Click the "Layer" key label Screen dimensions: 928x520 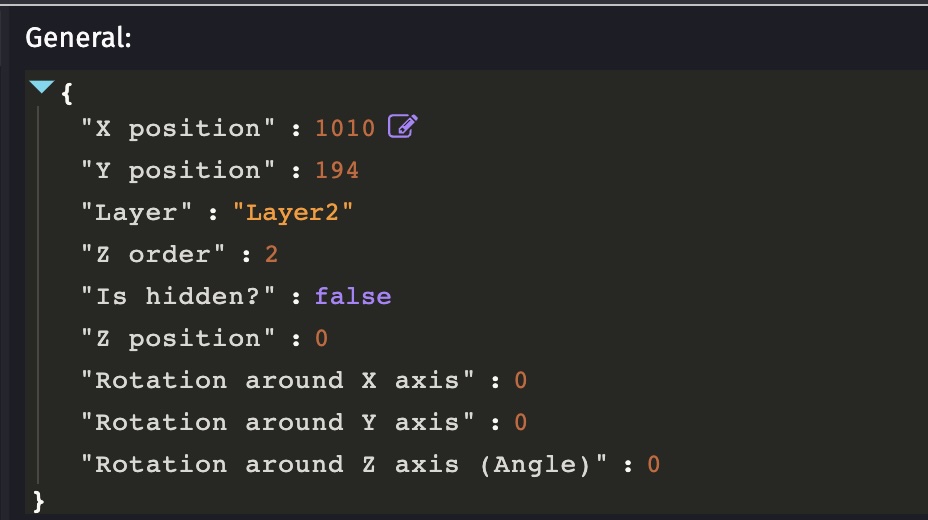(137, 212)
